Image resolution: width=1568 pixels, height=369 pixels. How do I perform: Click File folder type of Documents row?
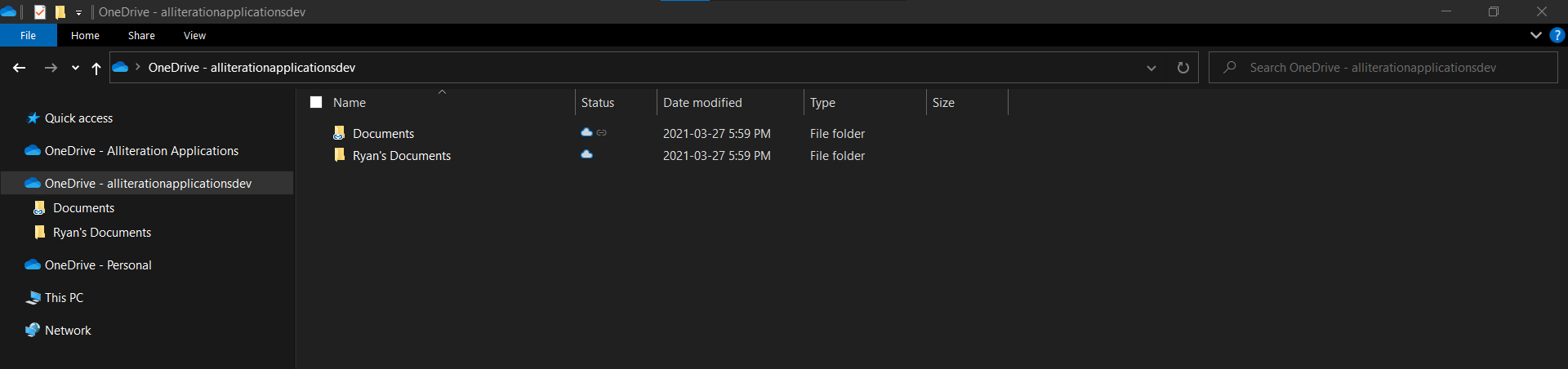(837, 134)
